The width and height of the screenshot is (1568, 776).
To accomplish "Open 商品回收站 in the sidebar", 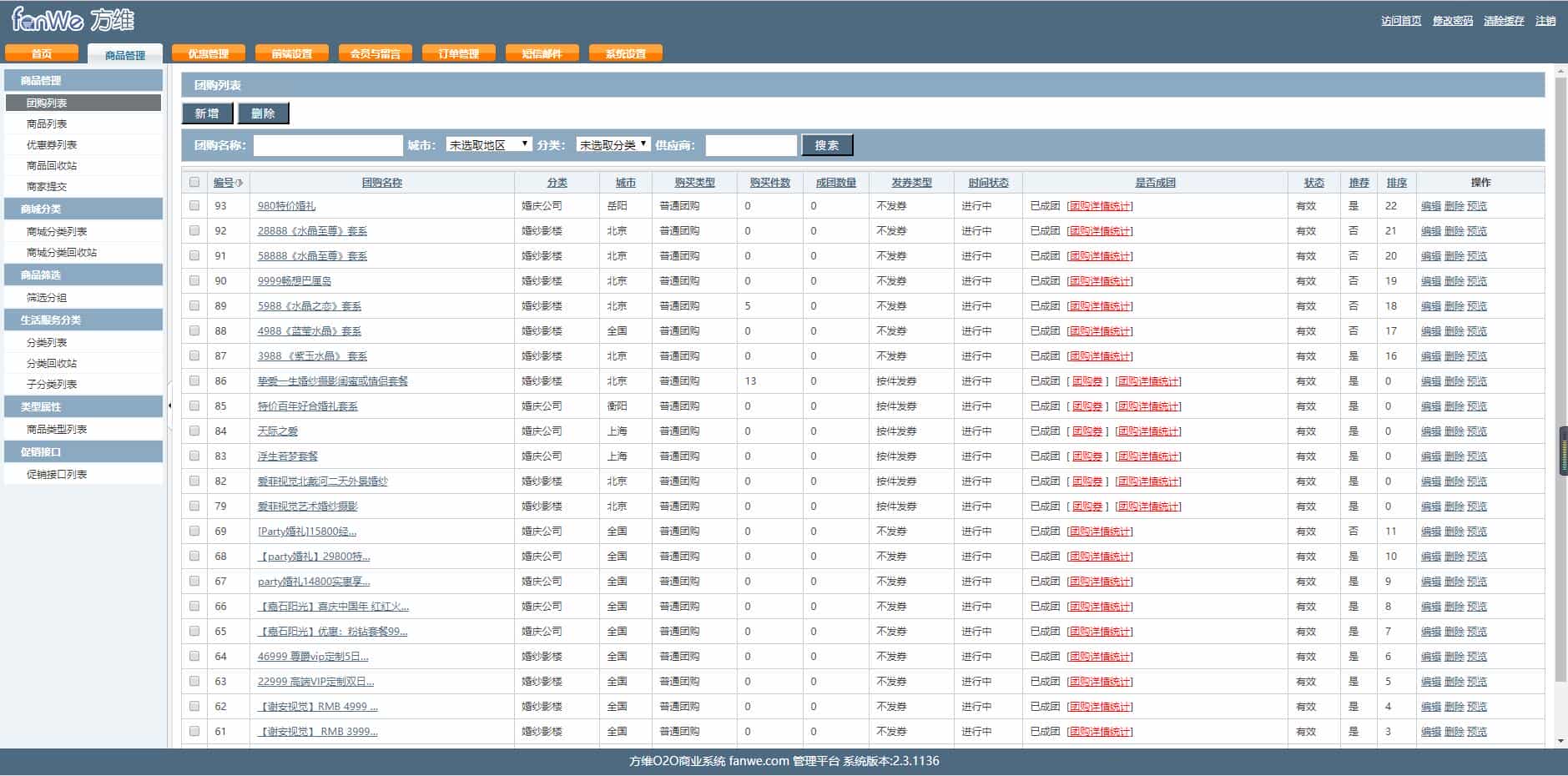I will [52, 165].
